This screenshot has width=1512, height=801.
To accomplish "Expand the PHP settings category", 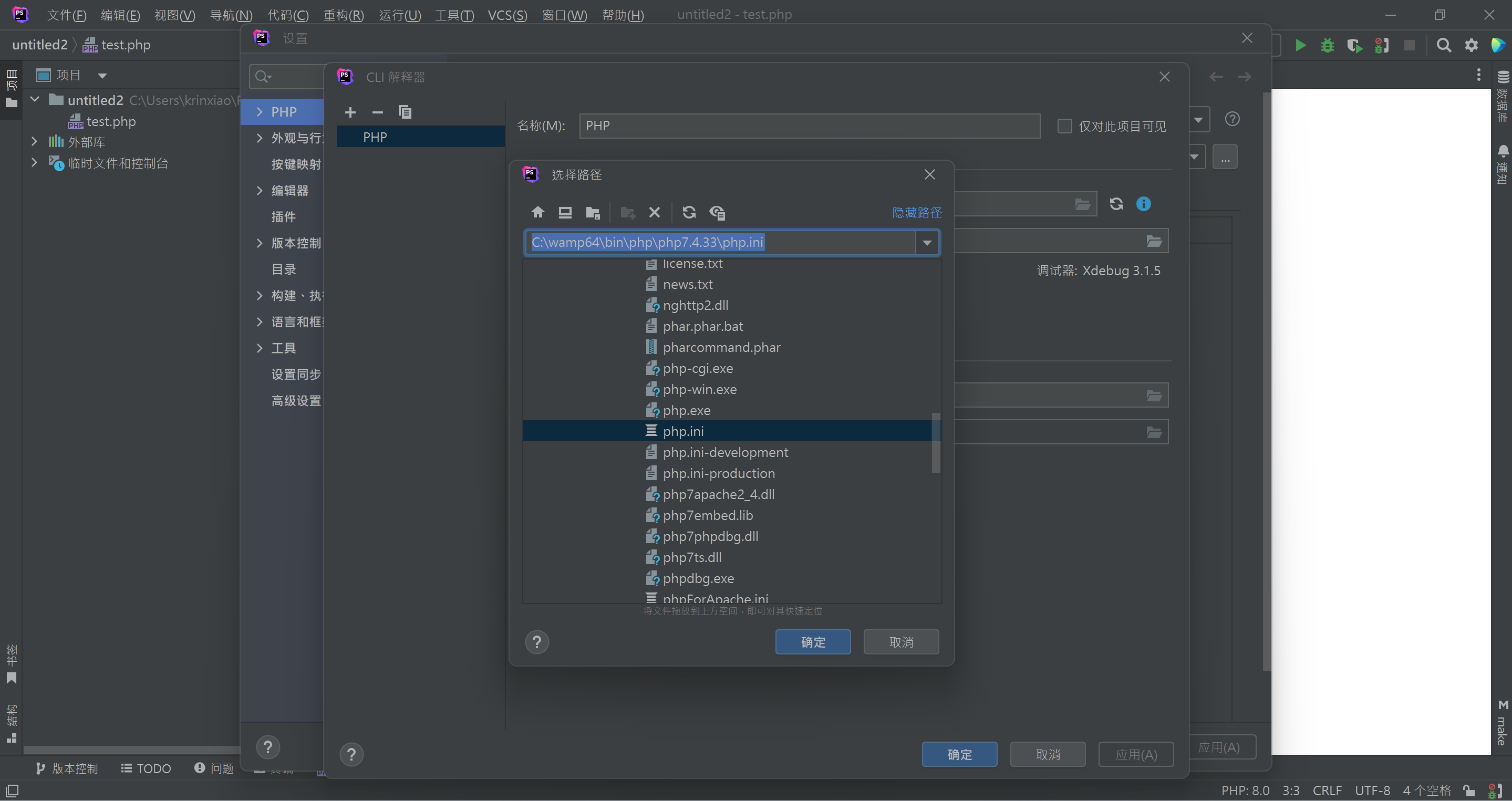I will coord(260,112).
